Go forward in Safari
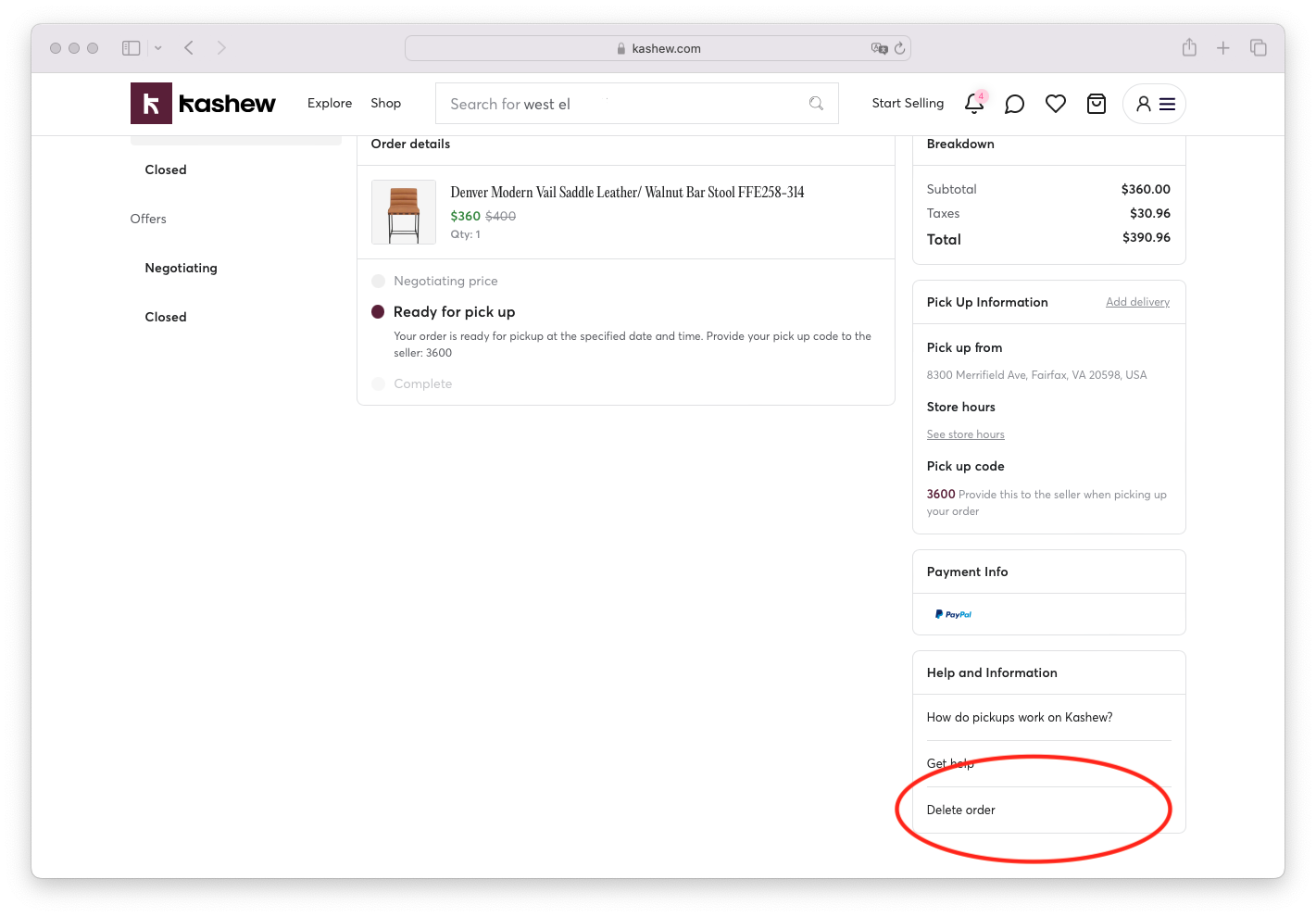Screen dimensions: 1316x917 (221, 48)
